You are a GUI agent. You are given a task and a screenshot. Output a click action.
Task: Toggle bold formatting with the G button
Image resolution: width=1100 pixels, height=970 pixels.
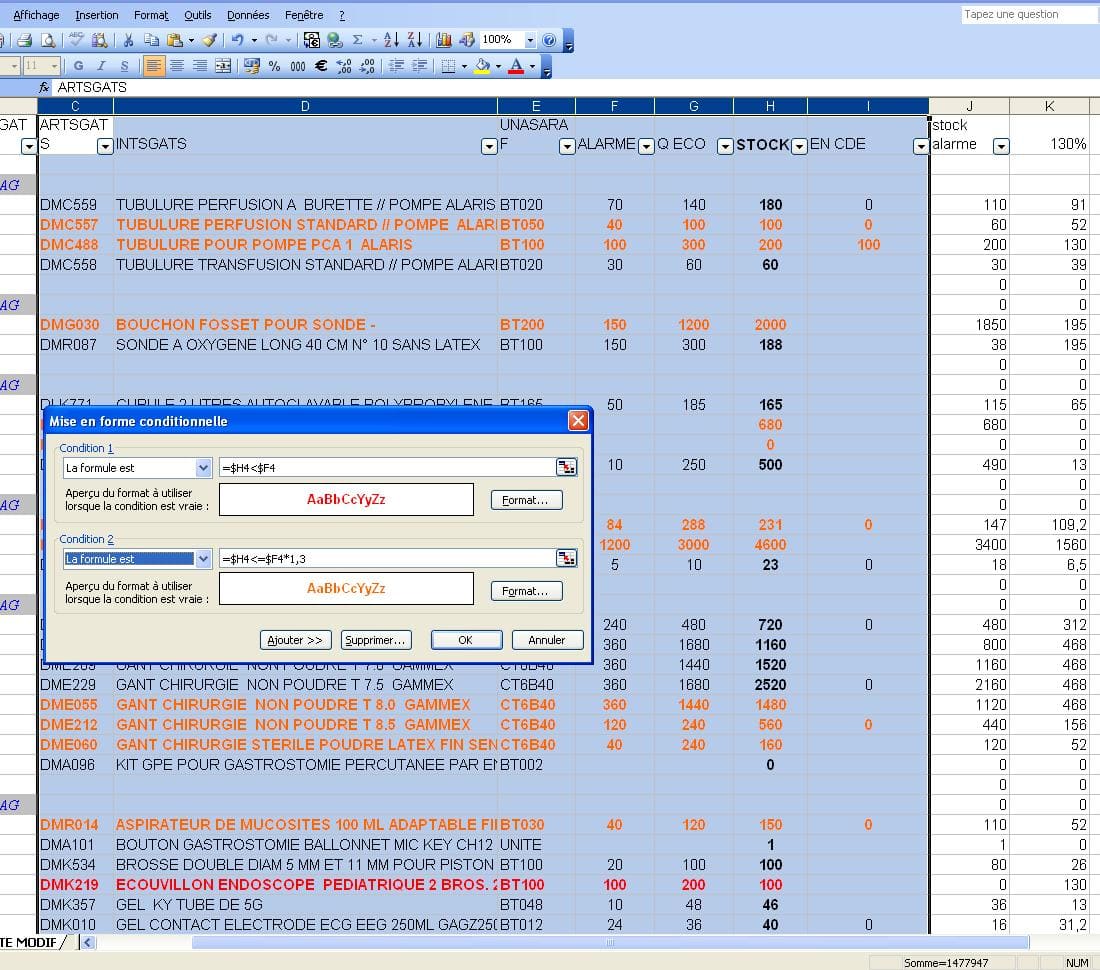point(78,66)
